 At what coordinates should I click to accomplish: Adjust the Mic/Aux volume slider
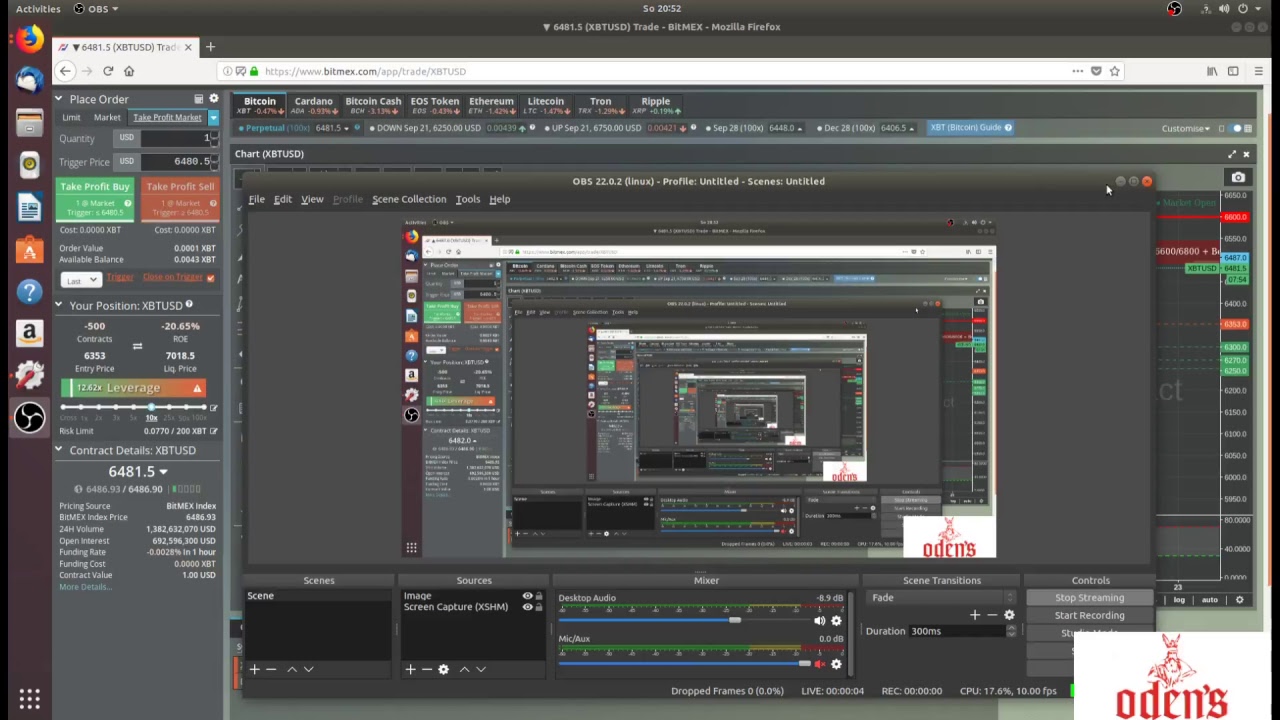click(x=804, y=664)
